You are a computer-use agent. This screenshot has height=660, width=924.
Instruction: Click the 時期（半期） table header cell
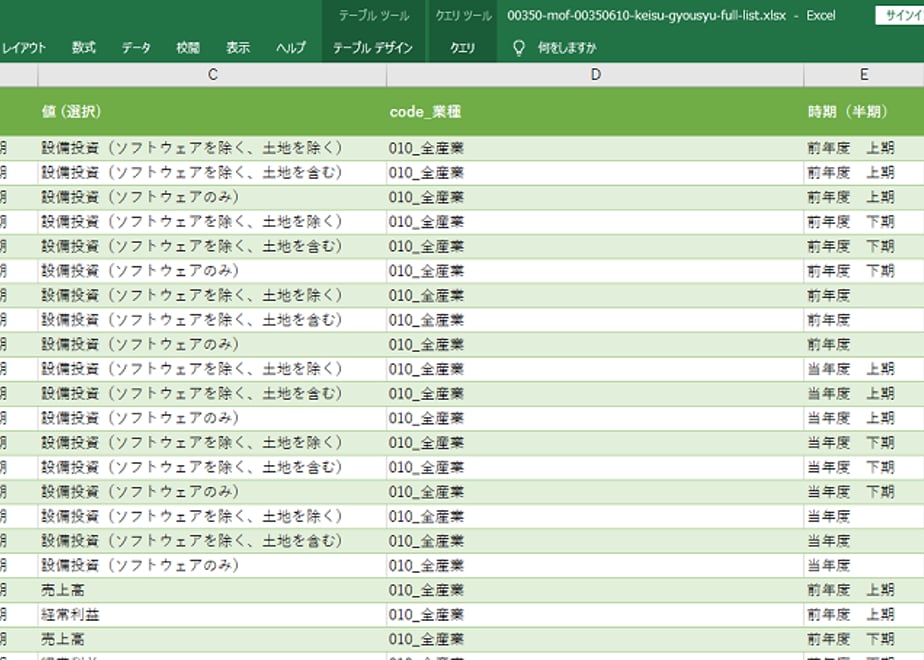click(864, 111)
